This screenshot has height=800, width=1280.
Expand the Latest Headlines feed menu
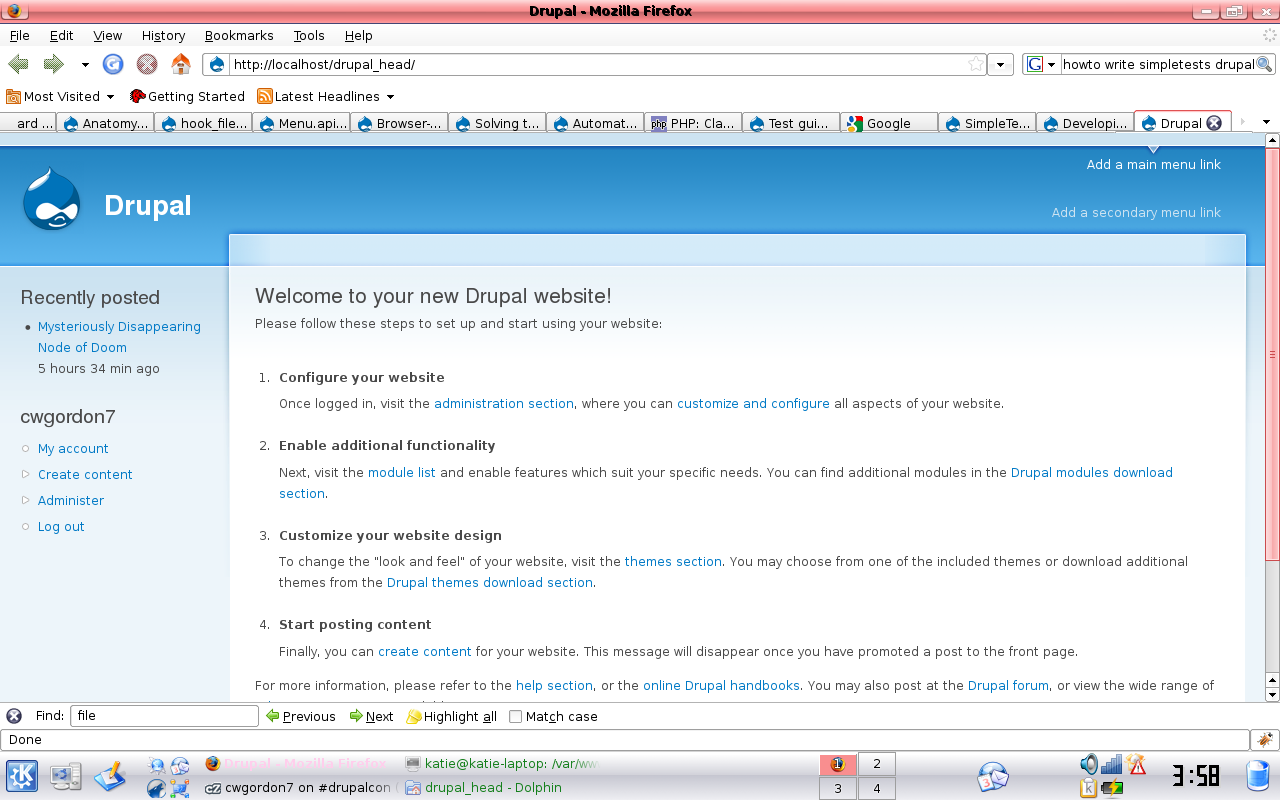[x=326, y=96]
